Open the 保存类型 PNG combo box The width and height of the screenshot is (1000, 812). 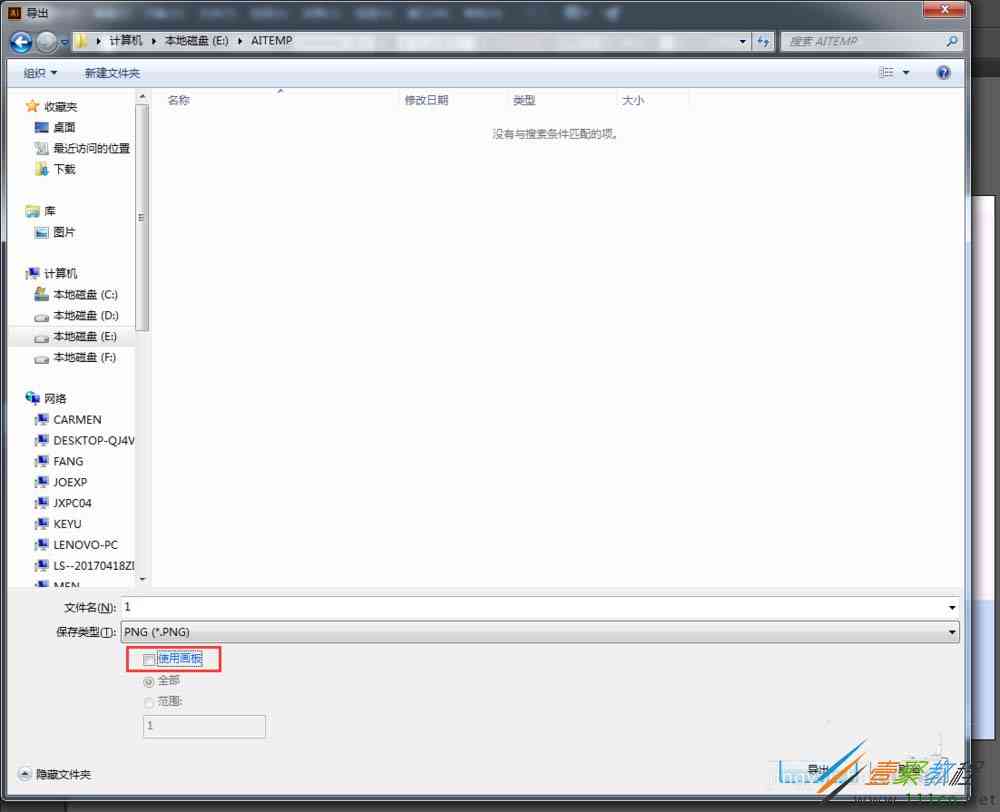click(x=540, y=632)
